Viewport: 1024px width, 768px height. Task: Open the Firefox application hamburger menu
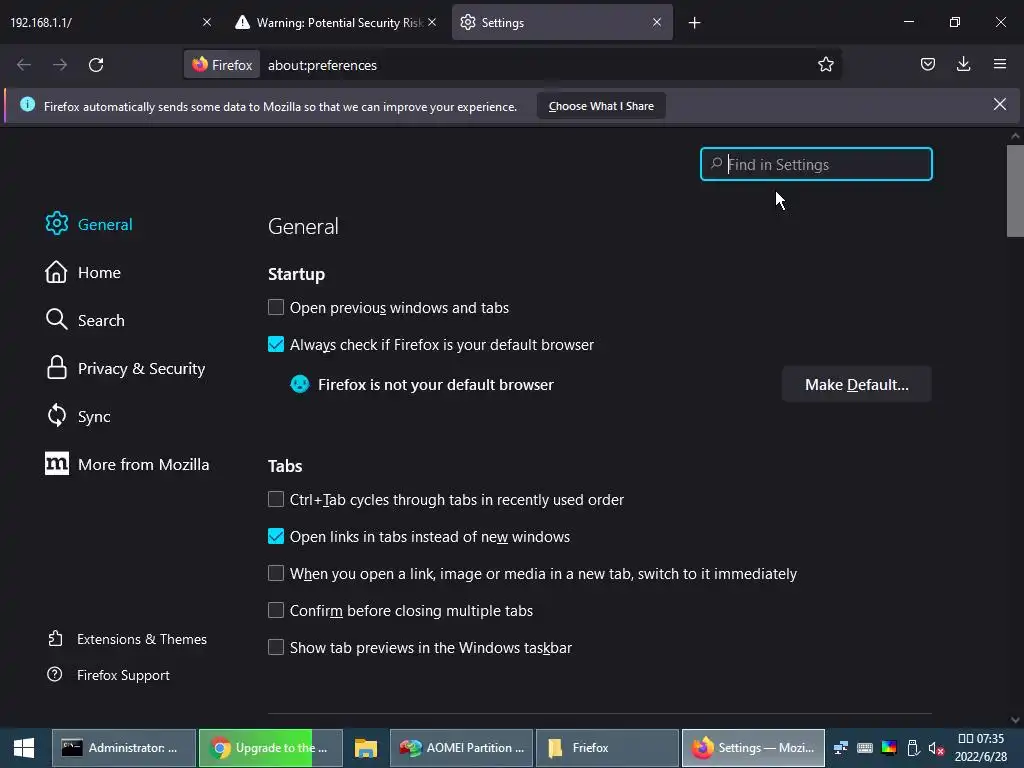coord(999,64)
